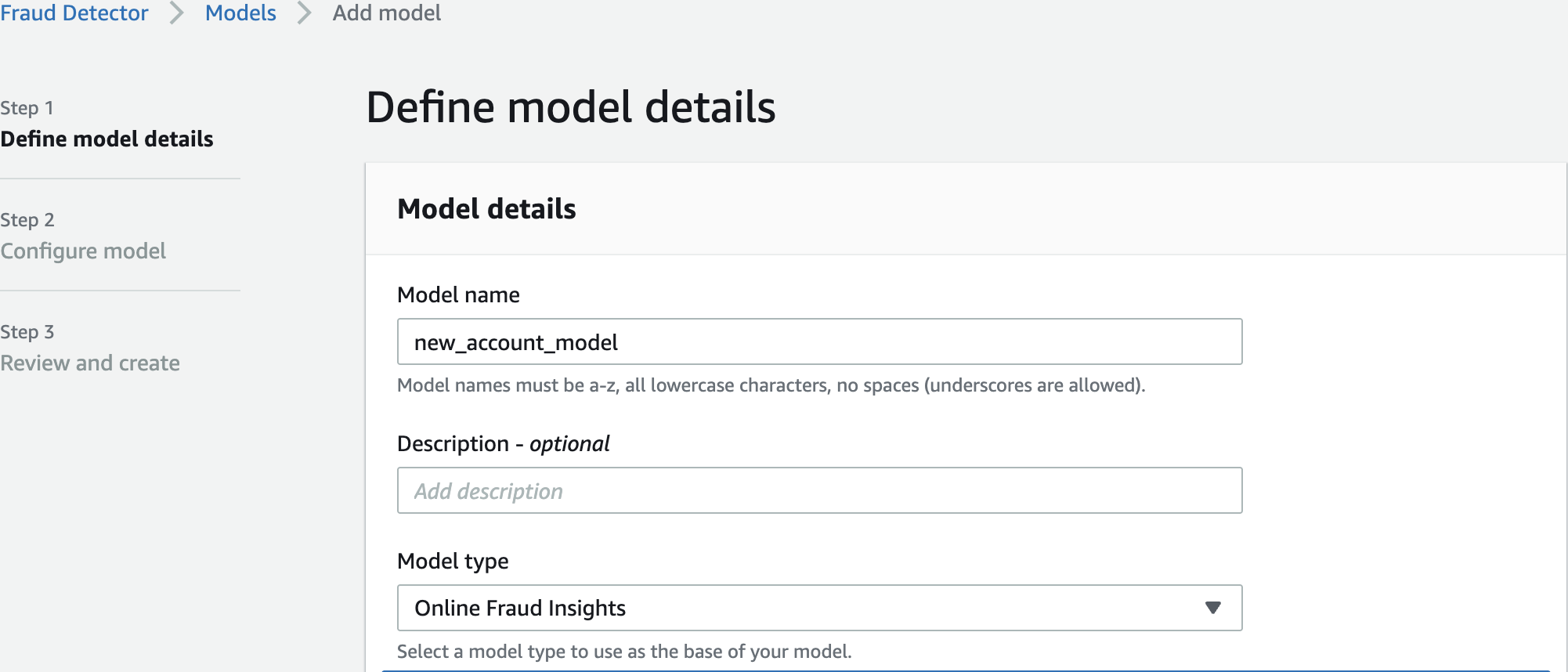The width and height of the screenshot is (1568, 672).
Task: Go to the Models breadcrumb link
Action: [x=240, y=13]
